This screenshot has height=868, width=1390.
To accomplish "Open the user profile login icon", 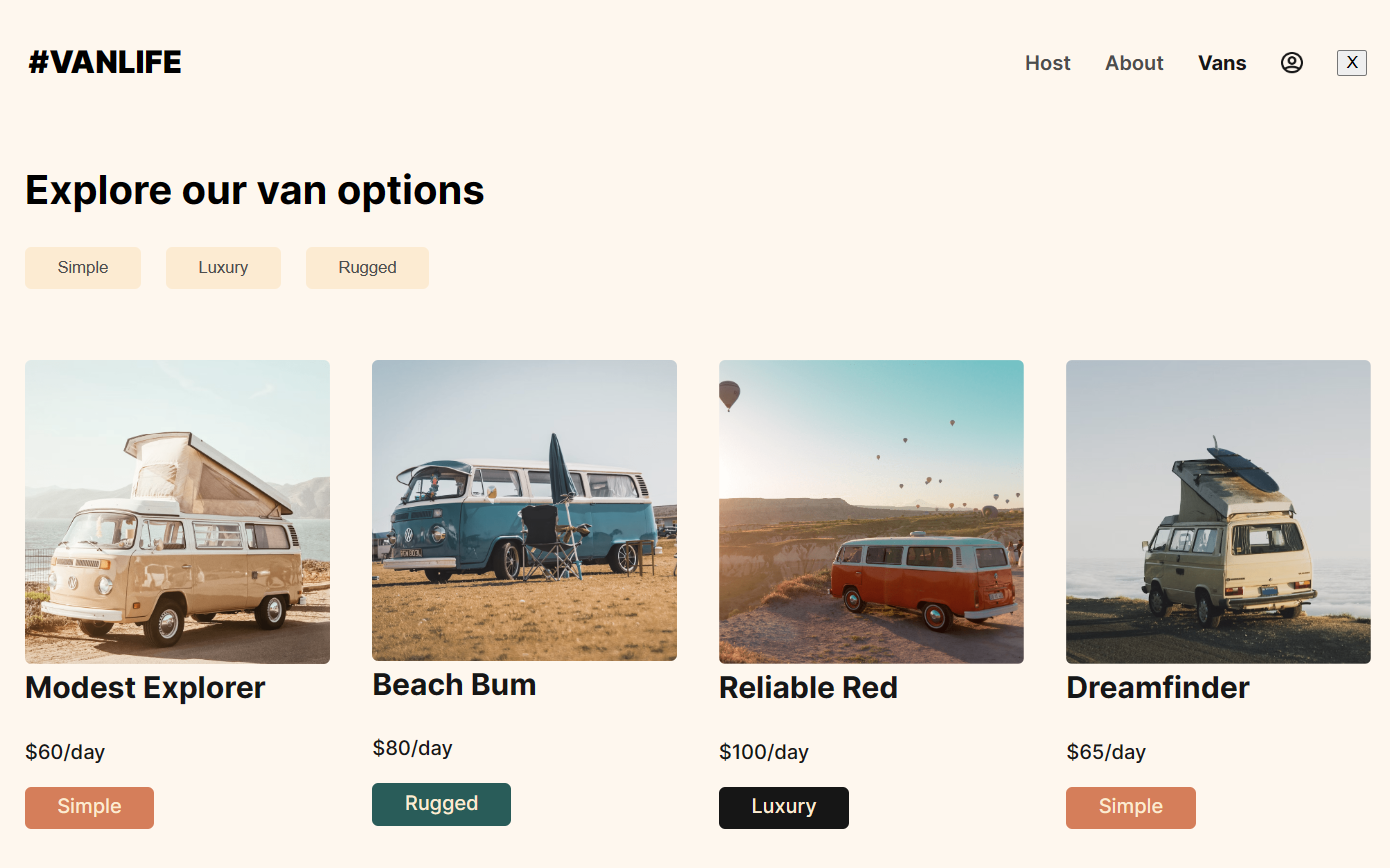I will pyautogui.click(x=1292, y=63).
